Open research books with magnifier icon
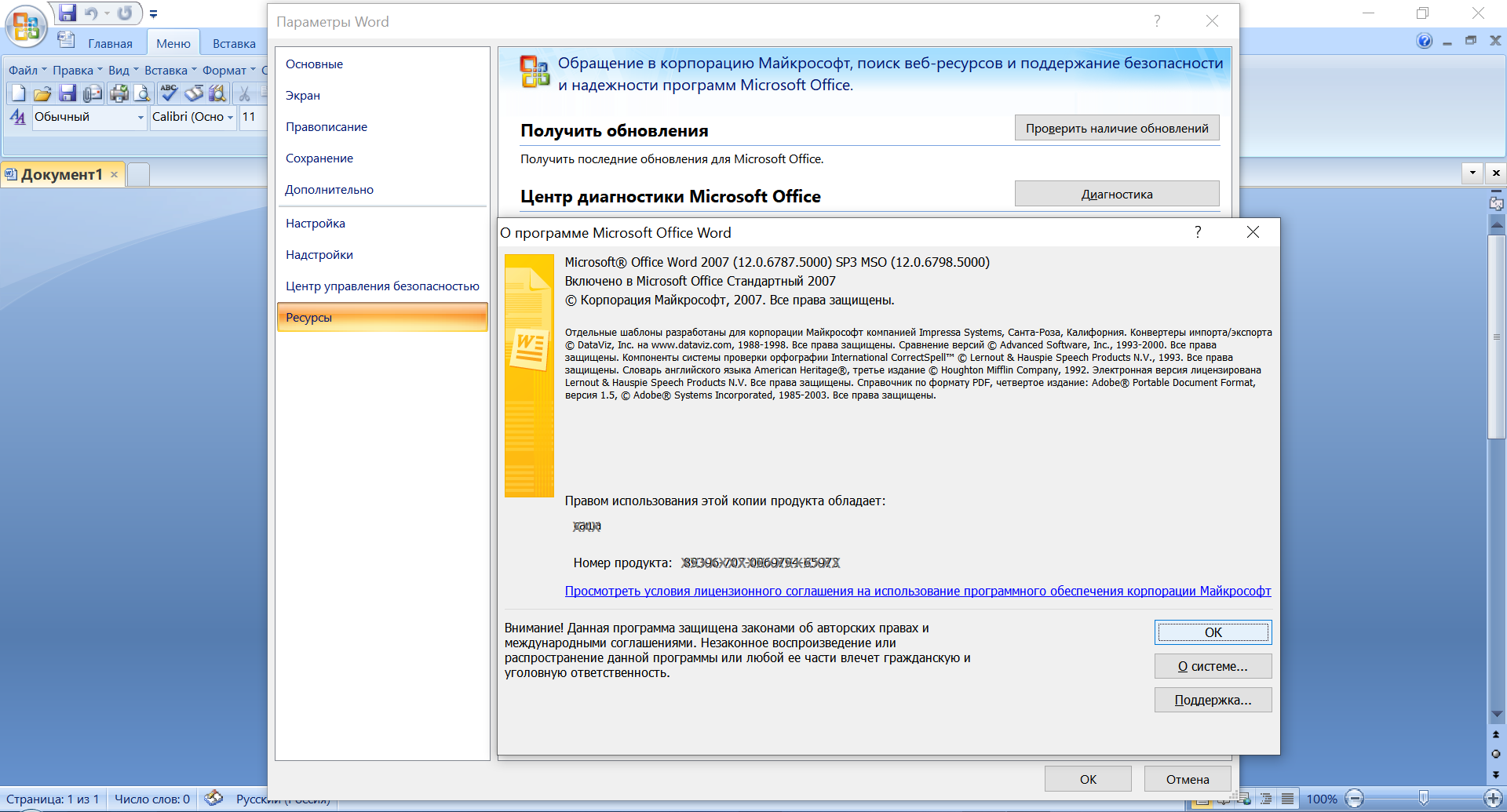This screenshot has height=812, width=1507. [x=217, y=94]
